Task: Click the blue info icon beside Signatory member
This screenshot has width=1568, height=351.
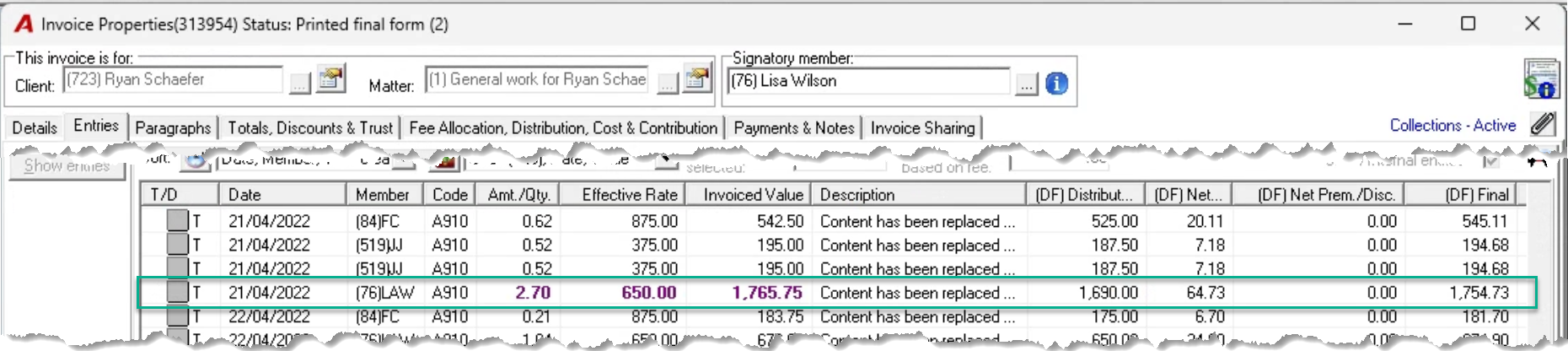Action: pyautogui.click(x=1056, y=84)
